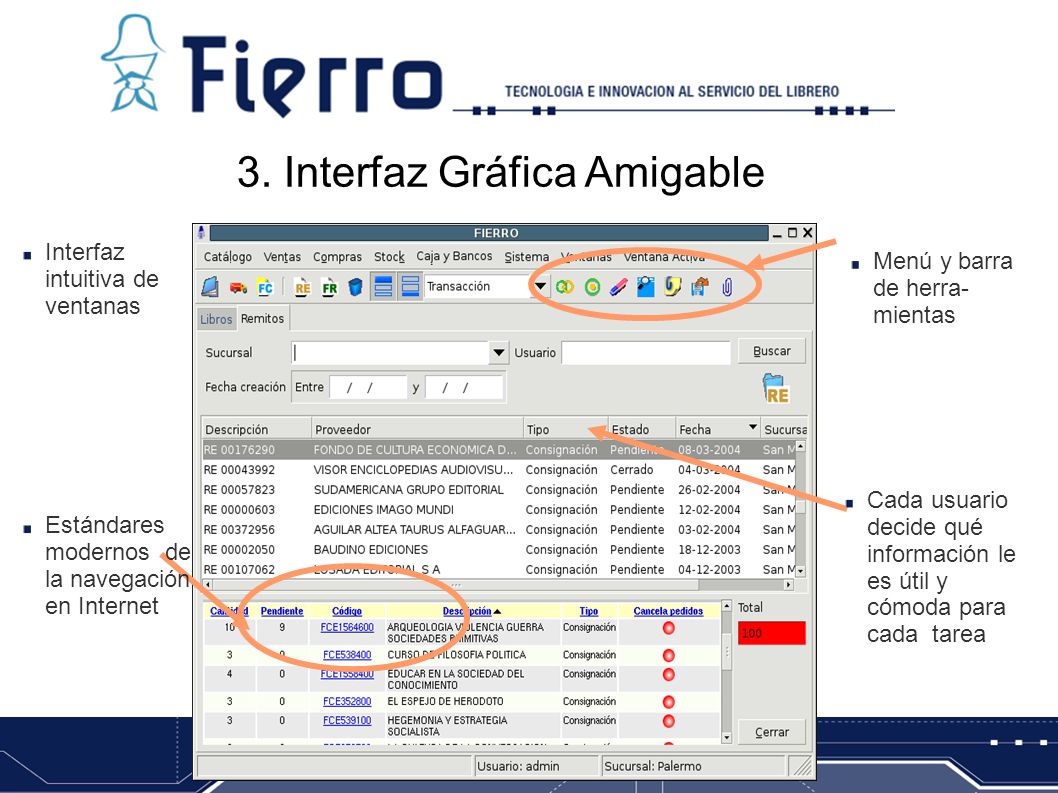The image size is (1058, 793).
Task: Select the eraser toolbar icon
Action: pyautogui.click(x=618, y=288)
